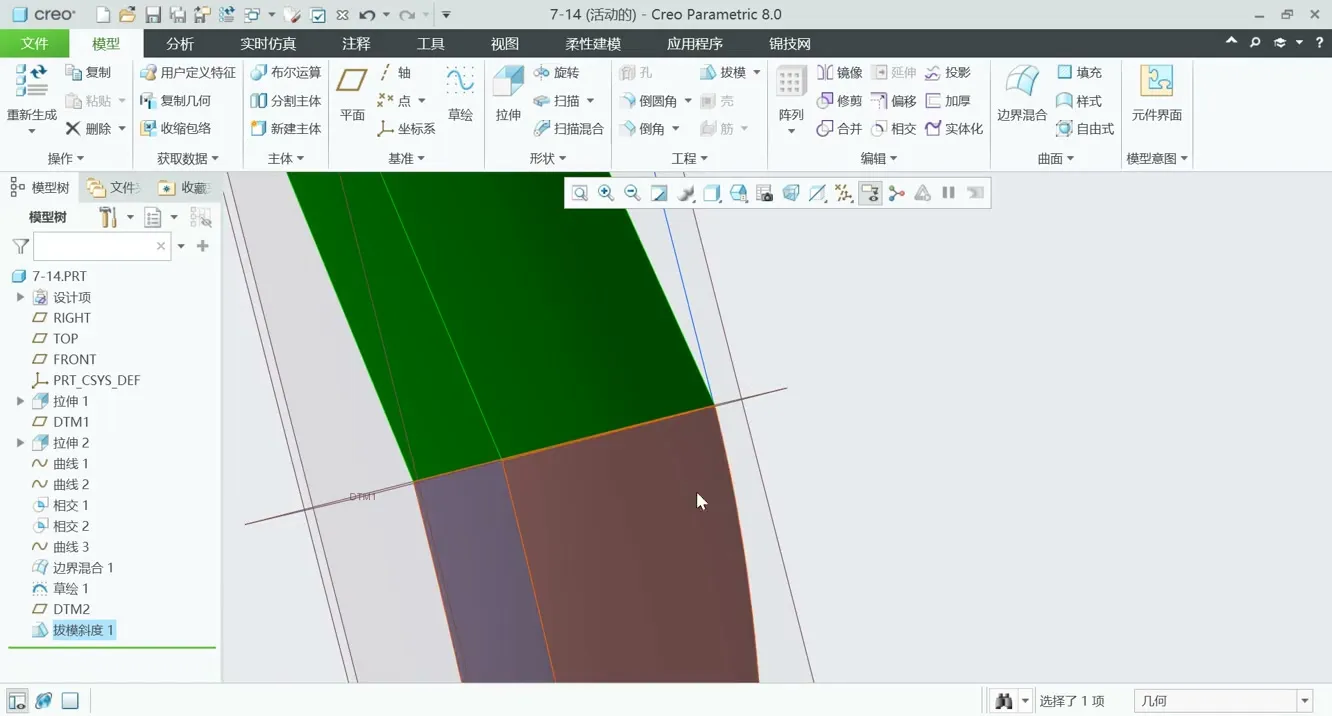
Task: Select the Mirror (镜像) tool
Action: 839,73
